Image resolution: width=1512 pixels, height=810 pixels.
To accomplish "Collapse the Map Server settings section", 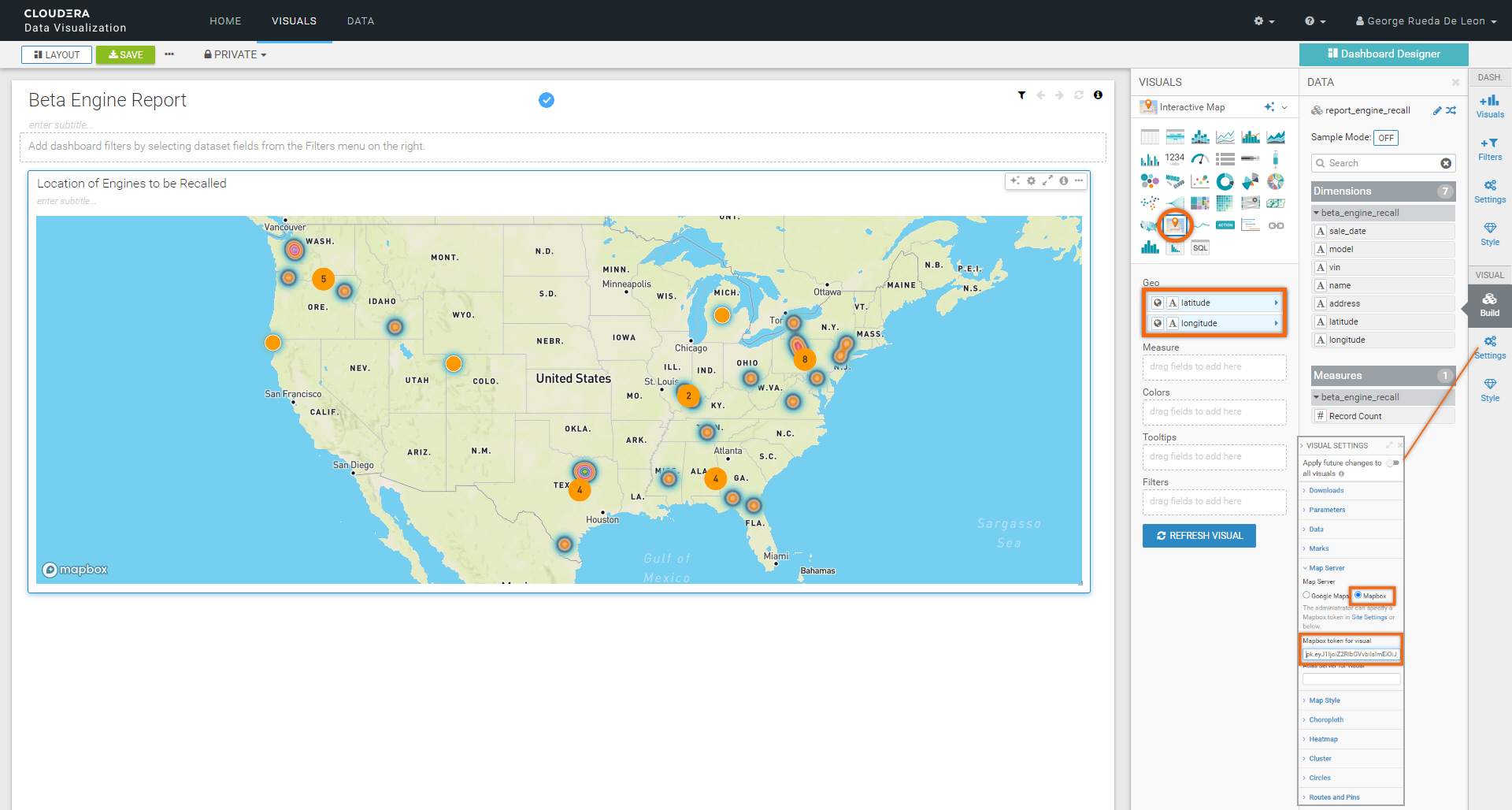I will click(1326, 568).
